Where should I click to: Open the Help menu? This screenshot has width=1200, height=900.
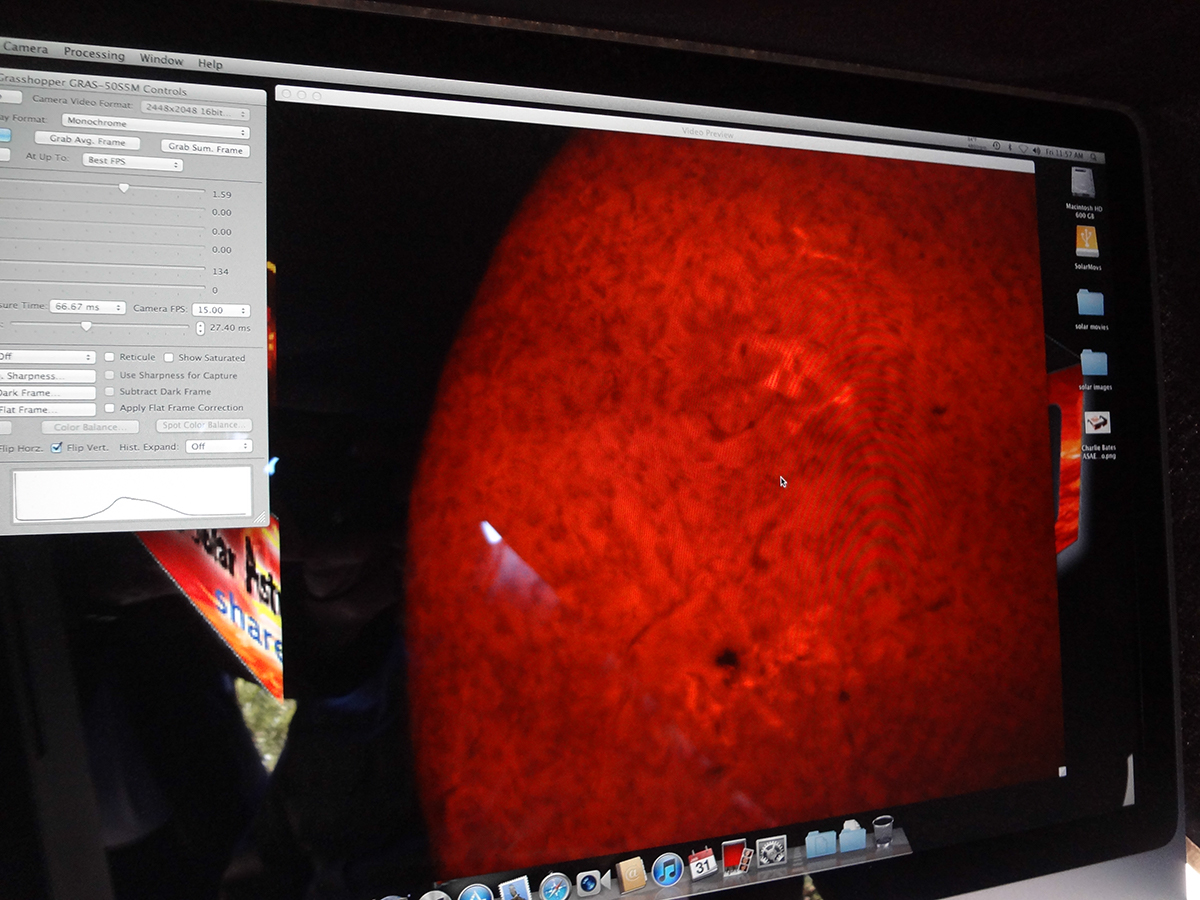[x=210, y=64]
